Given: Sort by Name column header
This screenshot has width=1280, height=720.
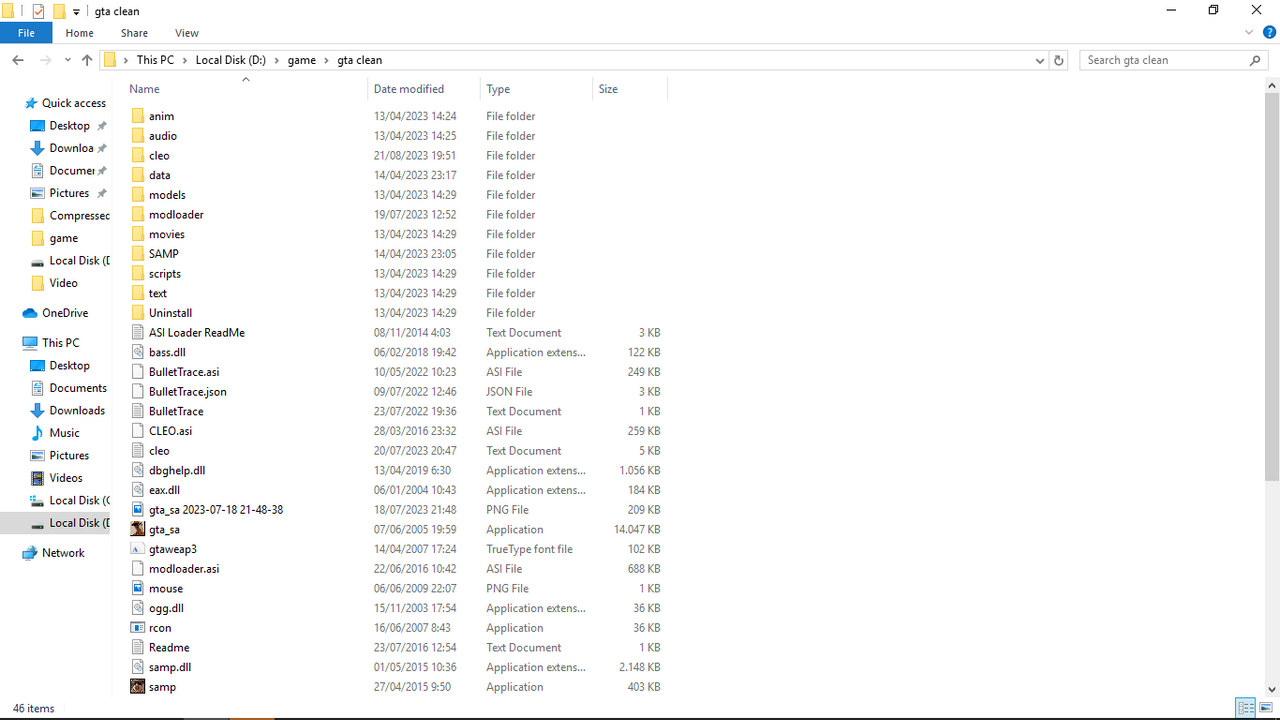Looking at the screenshot, I should pyautogui.click(x=245, y=89).
